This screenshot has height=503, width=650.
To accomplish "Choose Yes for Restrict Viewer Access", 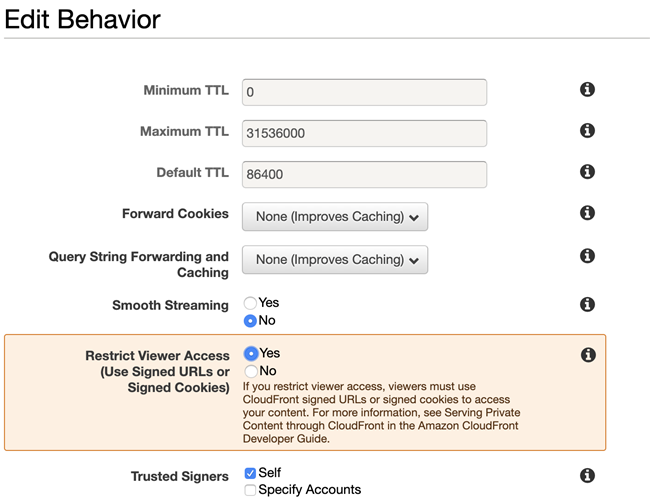I will 250,353.
